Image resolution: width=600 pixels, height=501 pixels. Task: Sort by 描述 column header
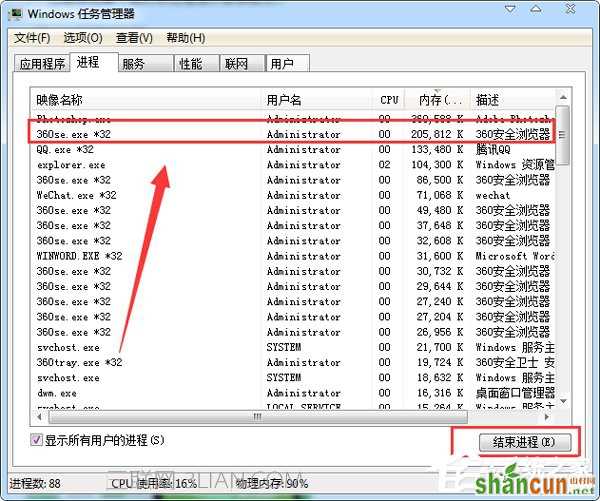pyautogui.click(x=513, y=100)
